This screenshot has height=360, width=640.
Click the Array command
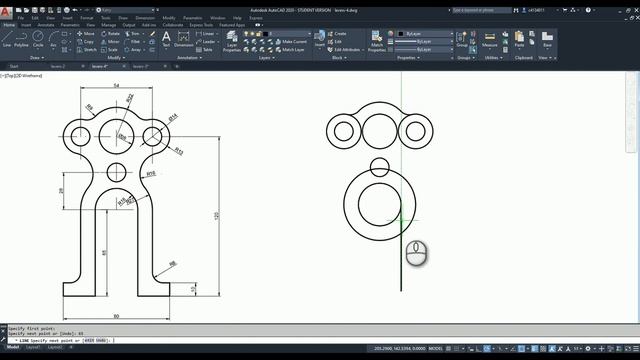133,50
